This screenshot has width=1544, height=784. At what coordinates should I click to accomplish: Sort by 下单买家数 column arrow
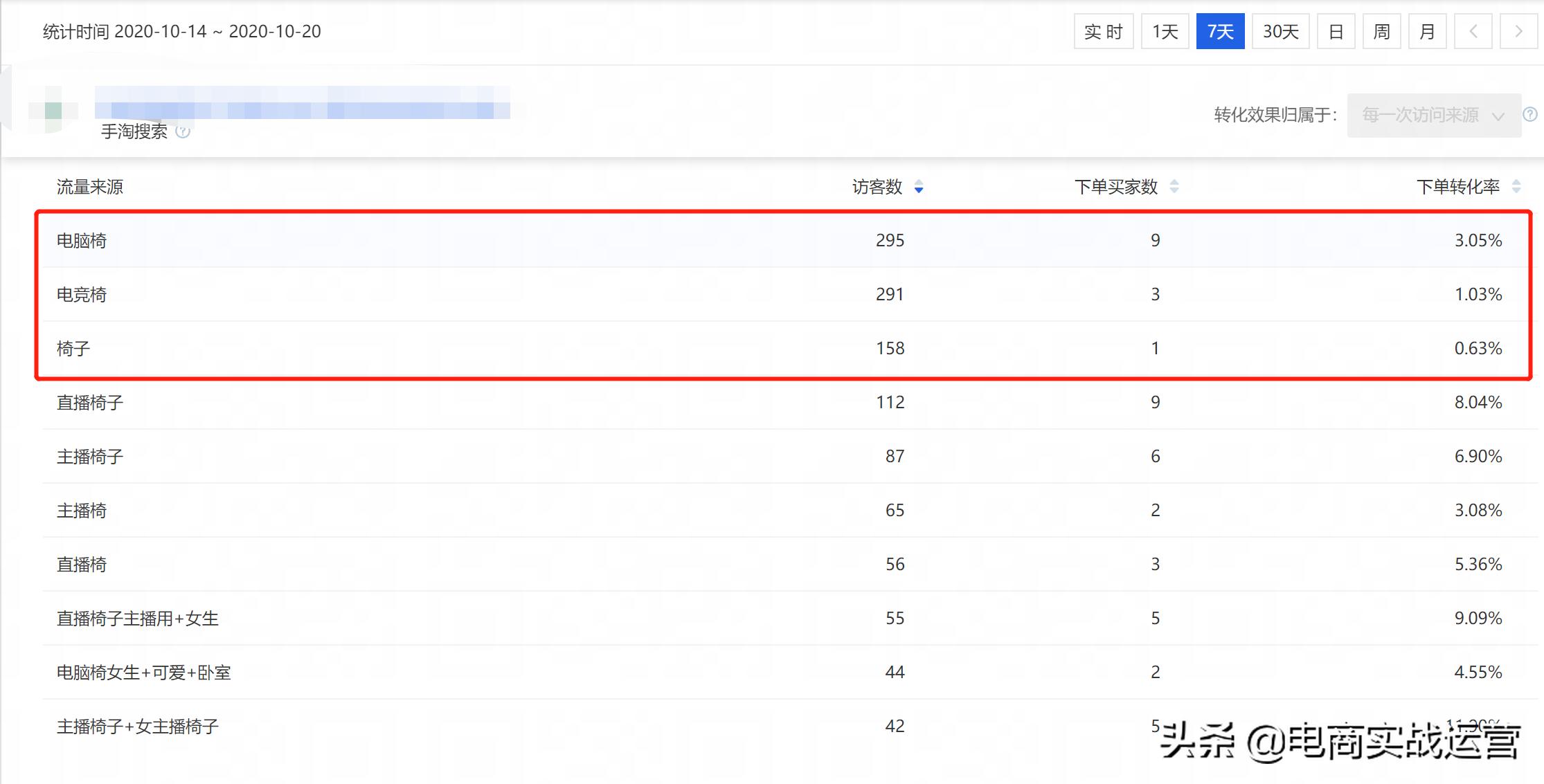click(x=1174, y=187)
